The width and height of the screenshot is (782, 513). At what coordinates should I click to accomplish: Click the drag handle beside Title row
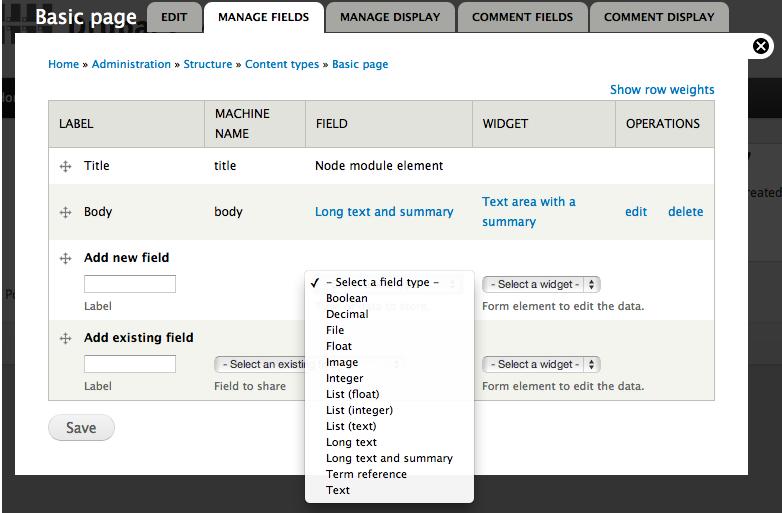point(65,166)
